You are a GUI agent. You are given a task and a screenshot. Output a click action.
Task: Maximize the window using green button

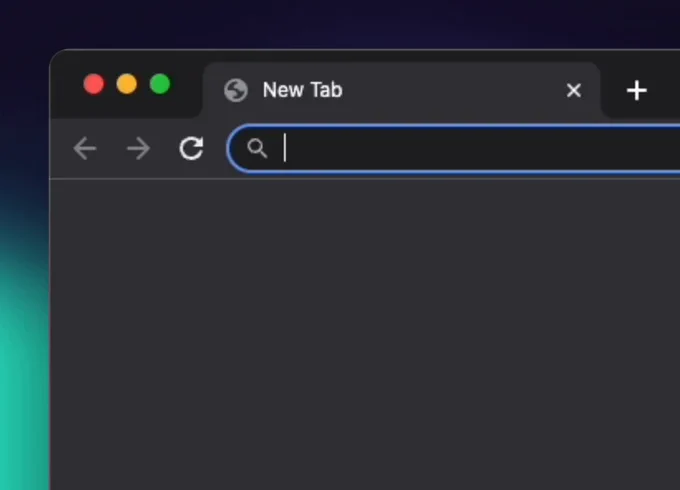(x=160, y=84)
